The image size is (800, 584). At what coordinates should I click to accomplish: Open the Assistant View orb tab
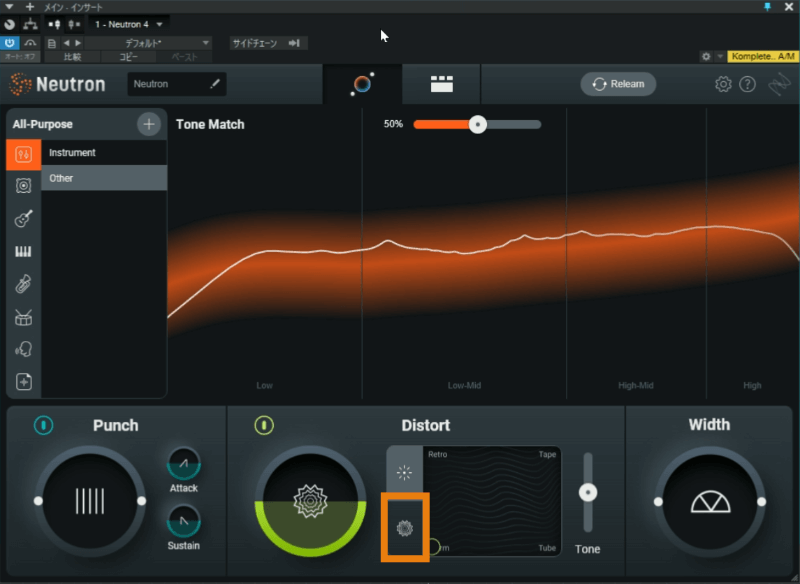362,84
